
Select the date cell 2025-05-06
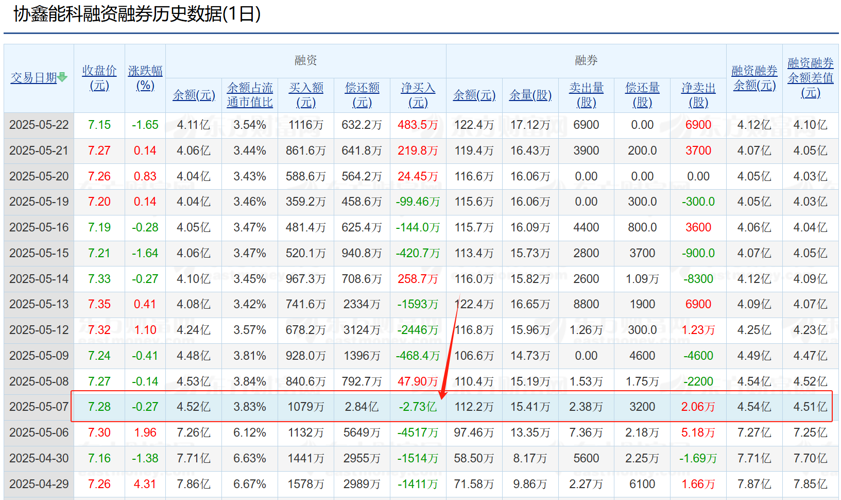tap(39, 432)
